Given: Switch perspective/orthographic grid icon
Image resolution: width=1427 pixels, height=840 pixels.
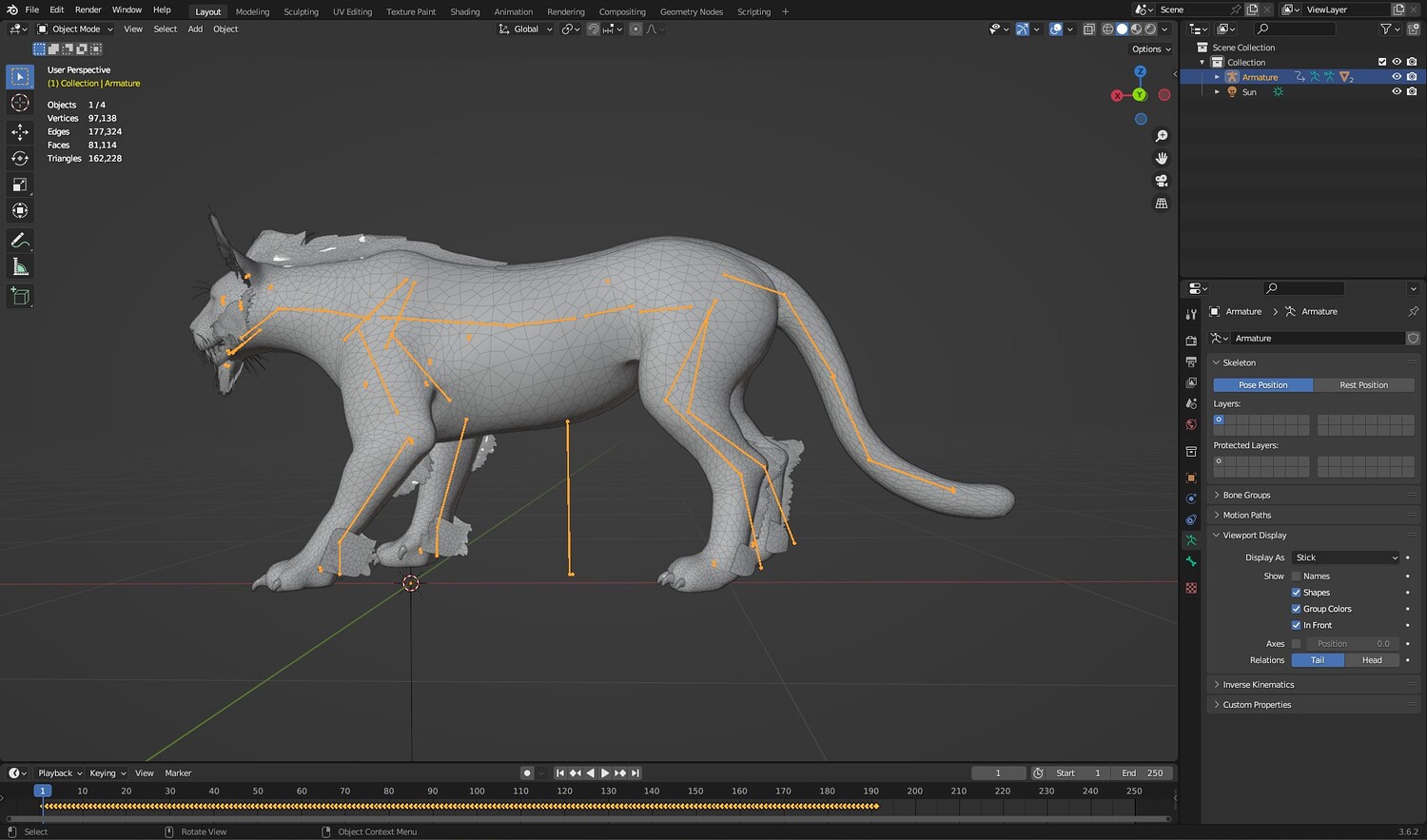Looking at the screenshot, I should click(1162, 204).
